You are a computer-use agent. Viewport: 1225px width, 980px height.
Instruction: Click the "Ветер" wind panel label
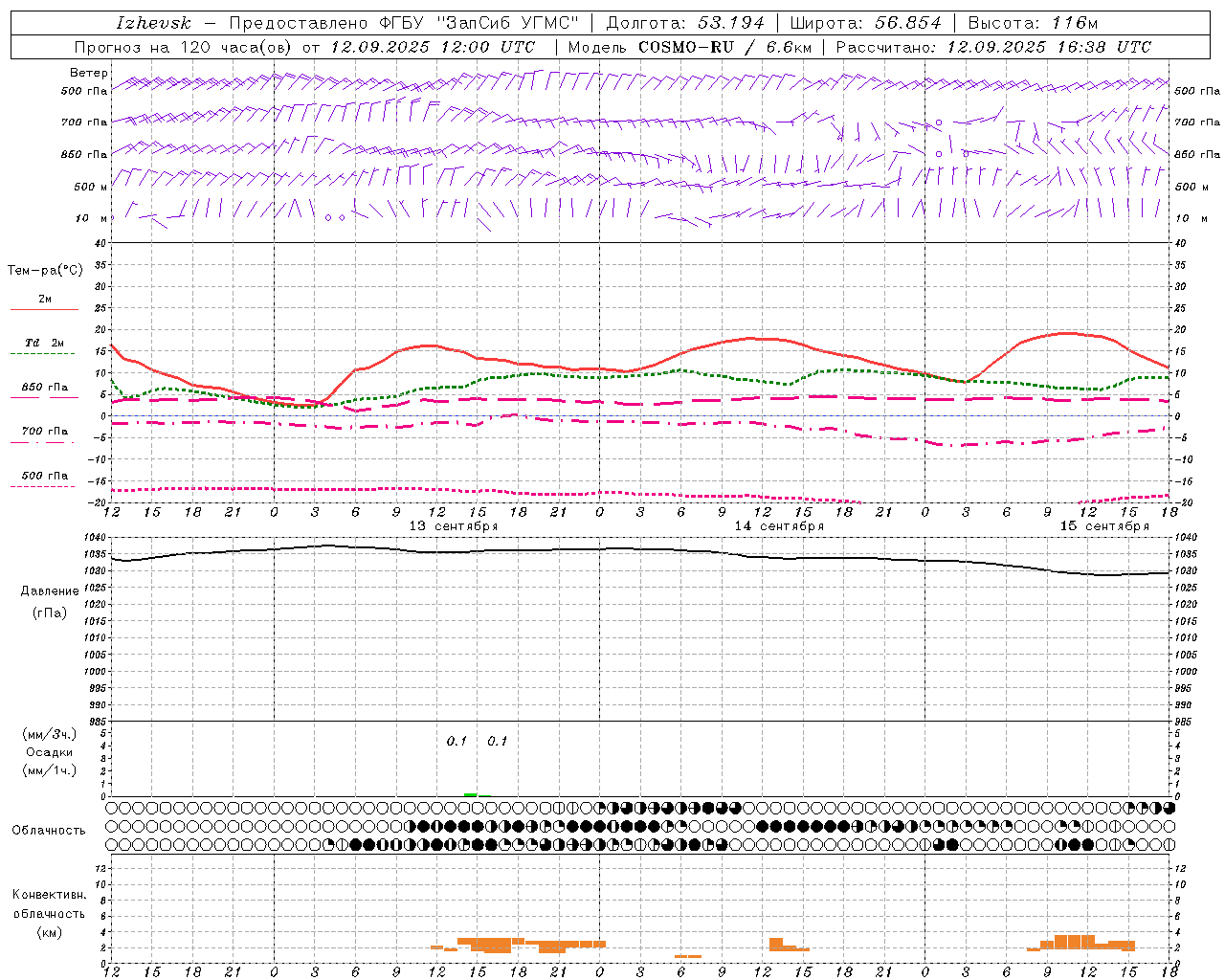click(x=89, y=73)
